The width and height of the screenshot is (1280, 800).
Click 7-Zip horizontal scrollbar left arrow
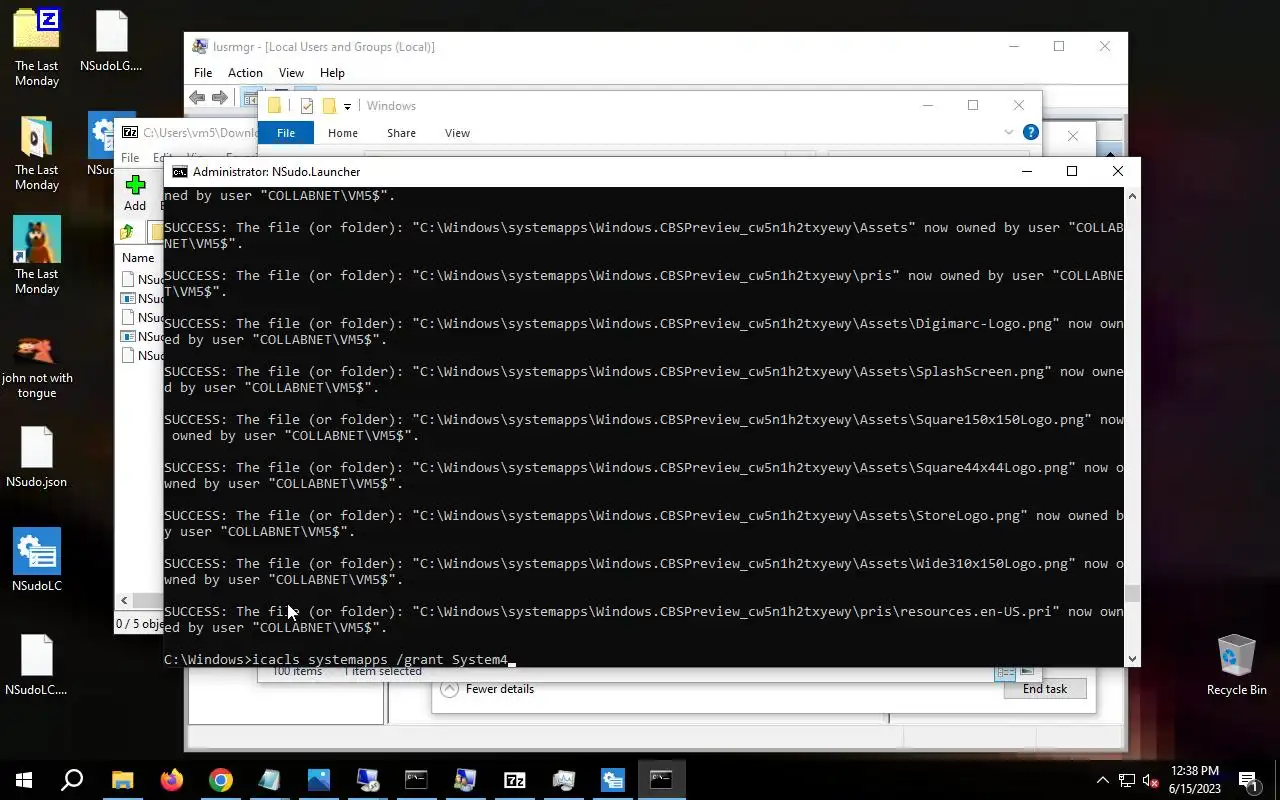tap(124, 600)
